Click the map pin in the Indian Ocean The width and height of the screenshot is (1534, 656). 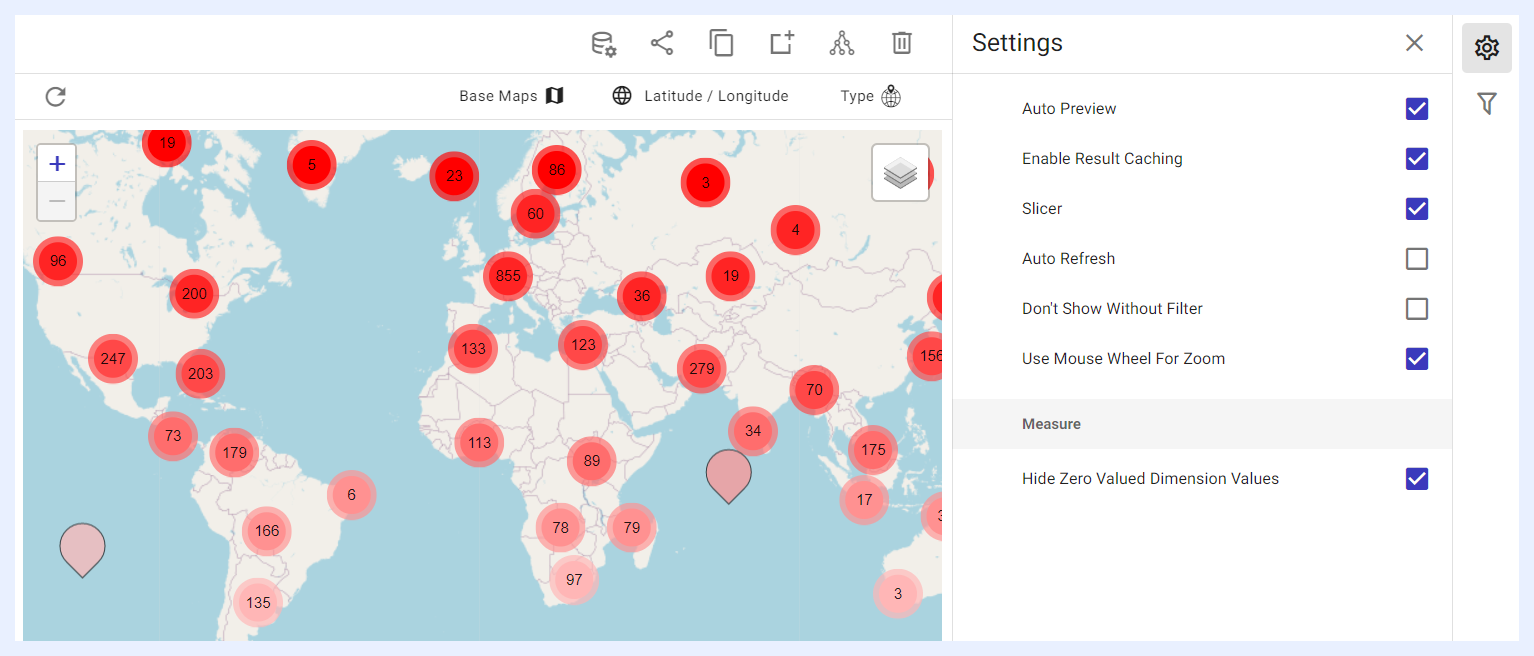[728, 475]
